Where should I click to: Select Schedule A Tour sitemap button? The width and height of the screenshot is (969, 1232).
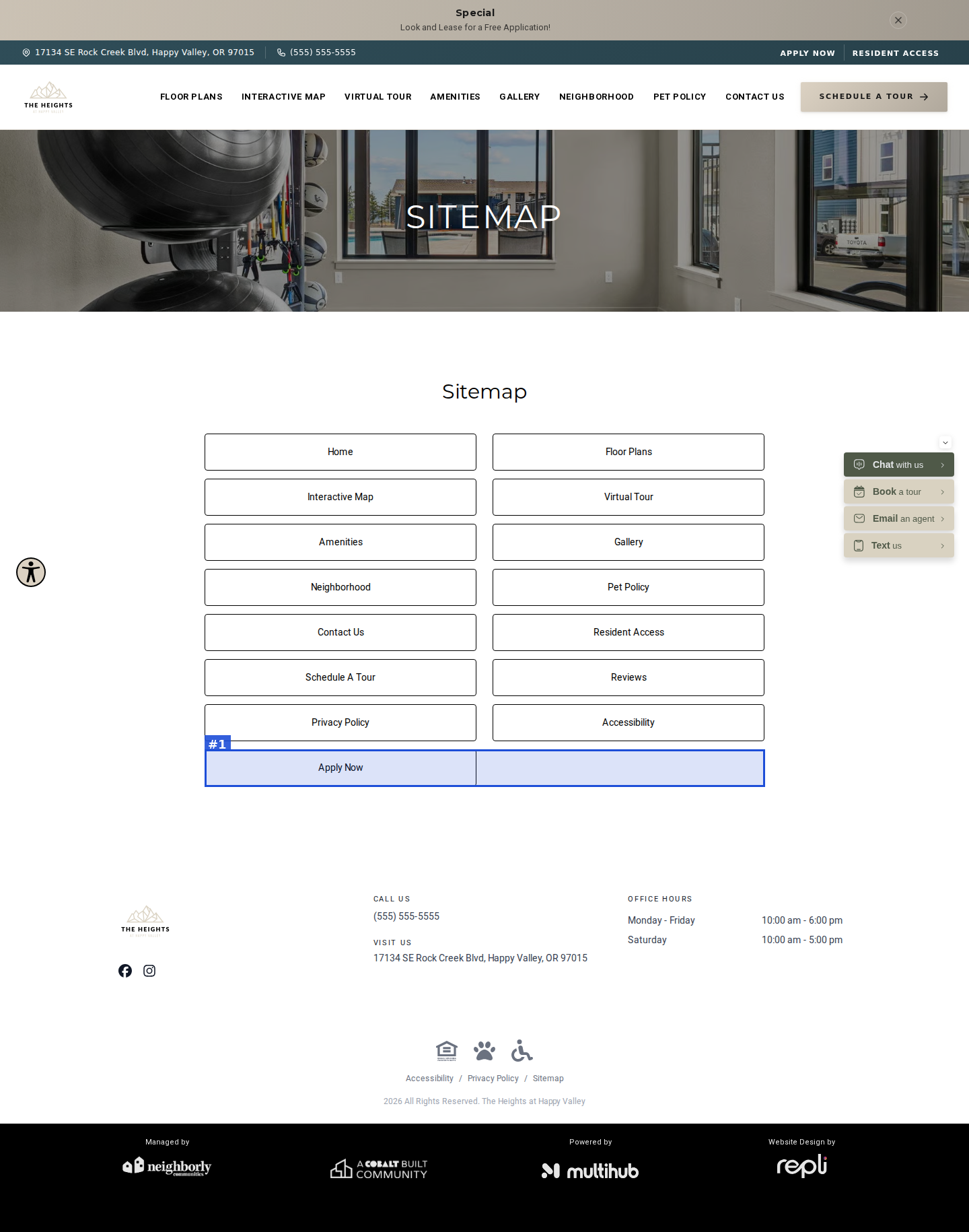[x=340, y=677]
